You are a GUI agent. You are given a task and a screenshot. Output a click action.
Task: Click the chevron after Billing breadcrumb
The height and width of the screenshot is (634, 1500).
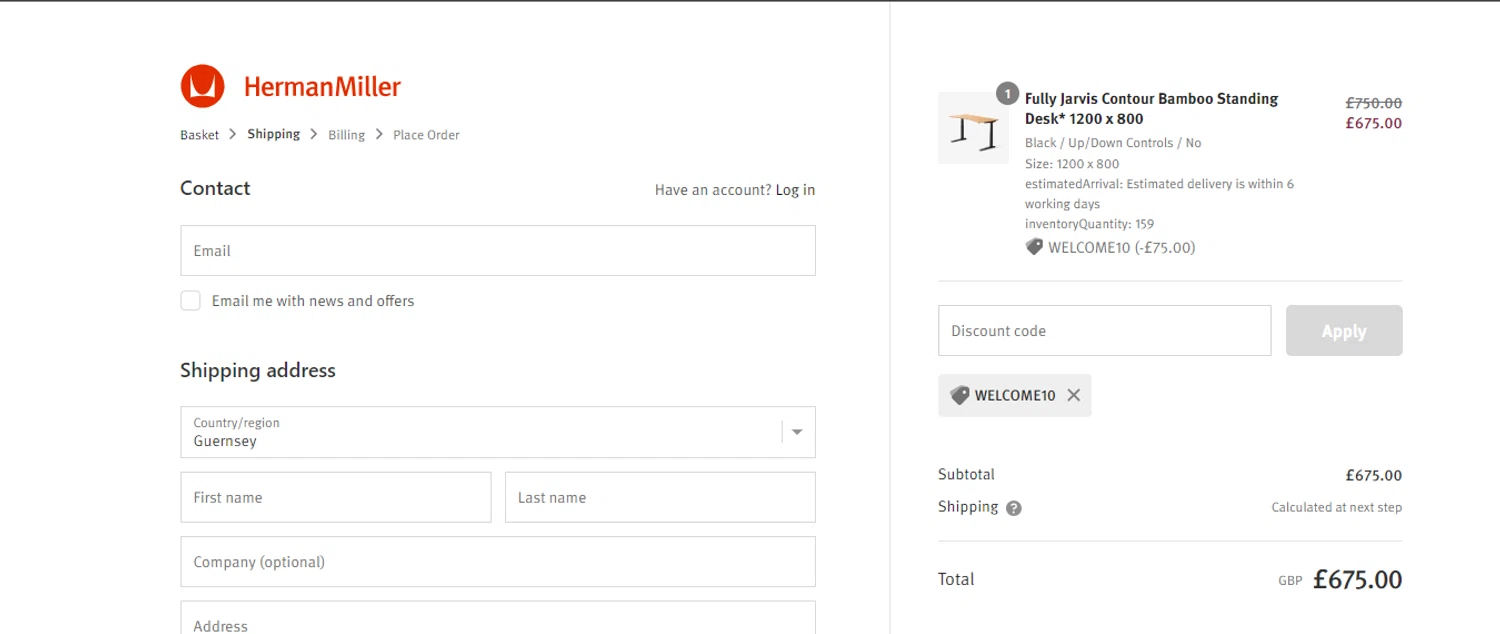379,134
